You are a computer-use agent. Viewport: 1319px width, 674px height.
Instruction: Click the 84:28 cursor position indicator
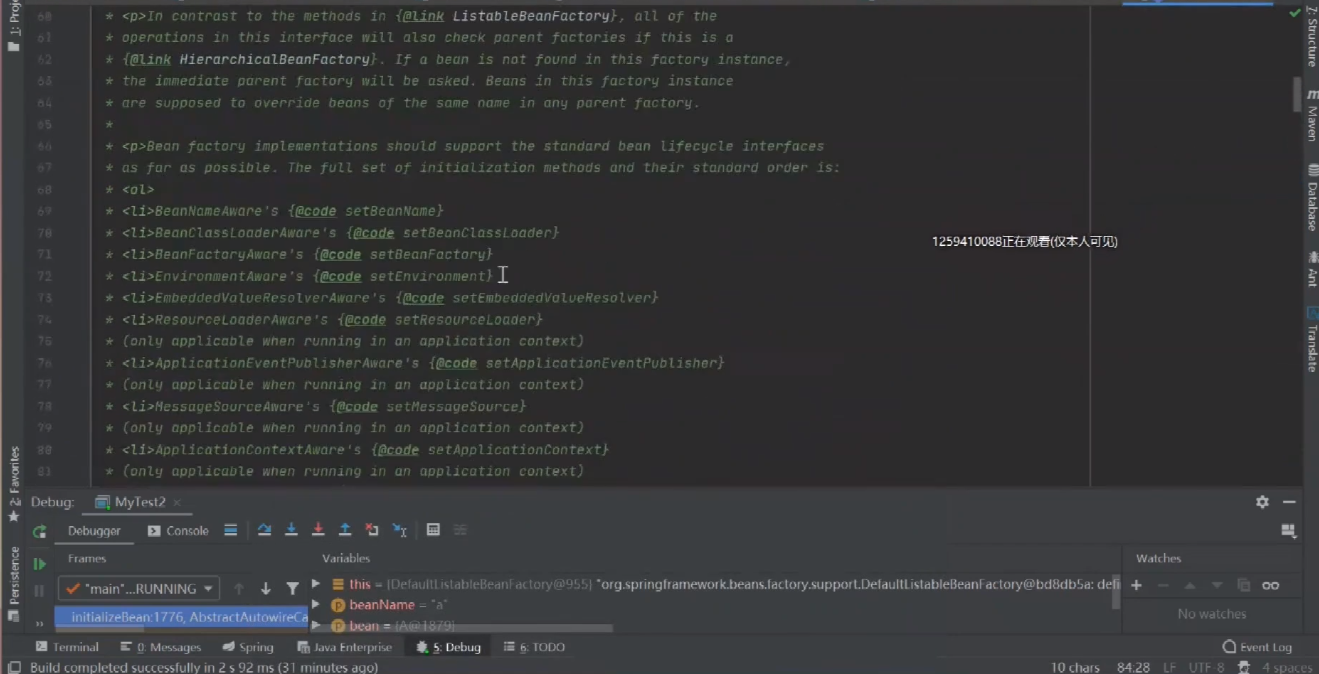[1133, 667]
